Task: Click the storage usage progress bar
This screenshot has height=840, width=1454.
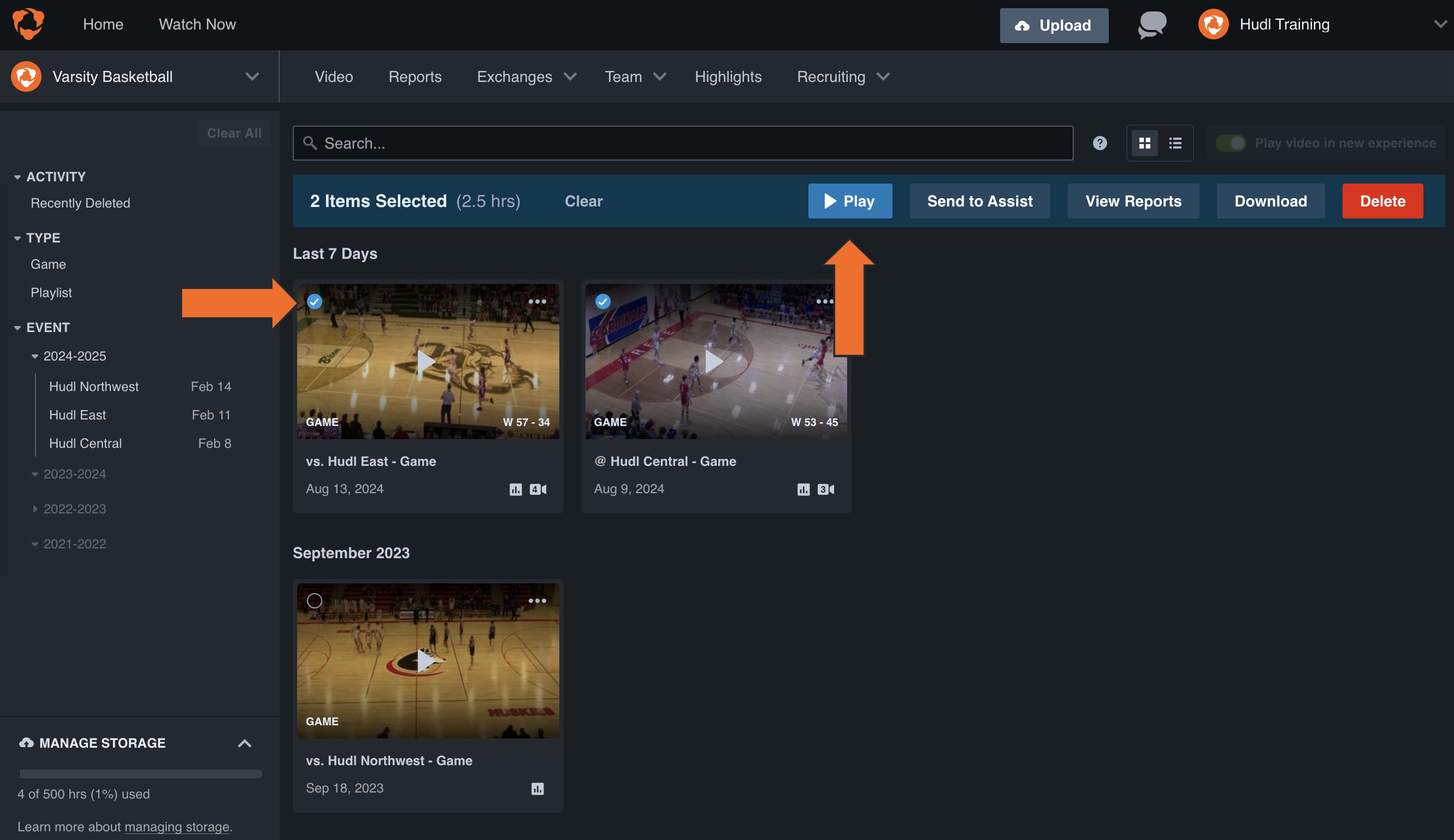Action: [x=140, y=773]
